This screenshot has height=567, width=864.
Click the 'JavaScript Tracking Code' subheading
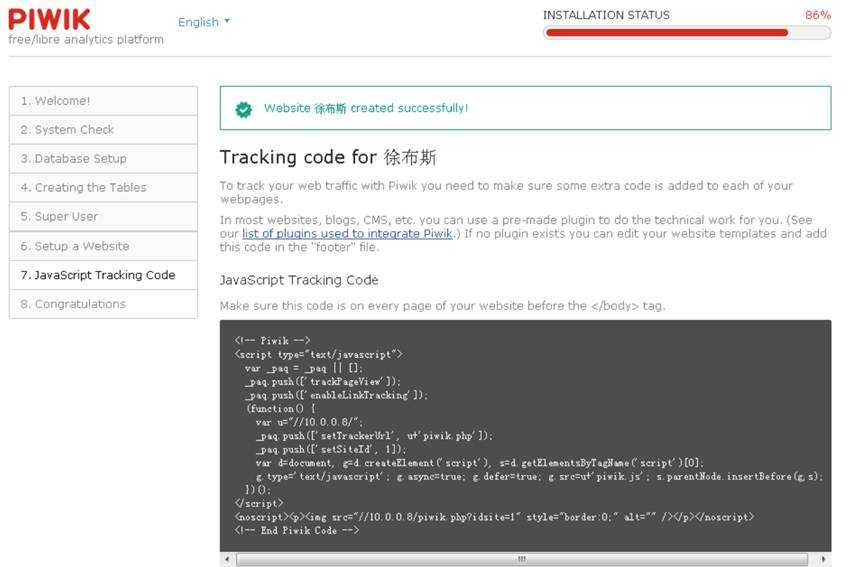(299, 280)
